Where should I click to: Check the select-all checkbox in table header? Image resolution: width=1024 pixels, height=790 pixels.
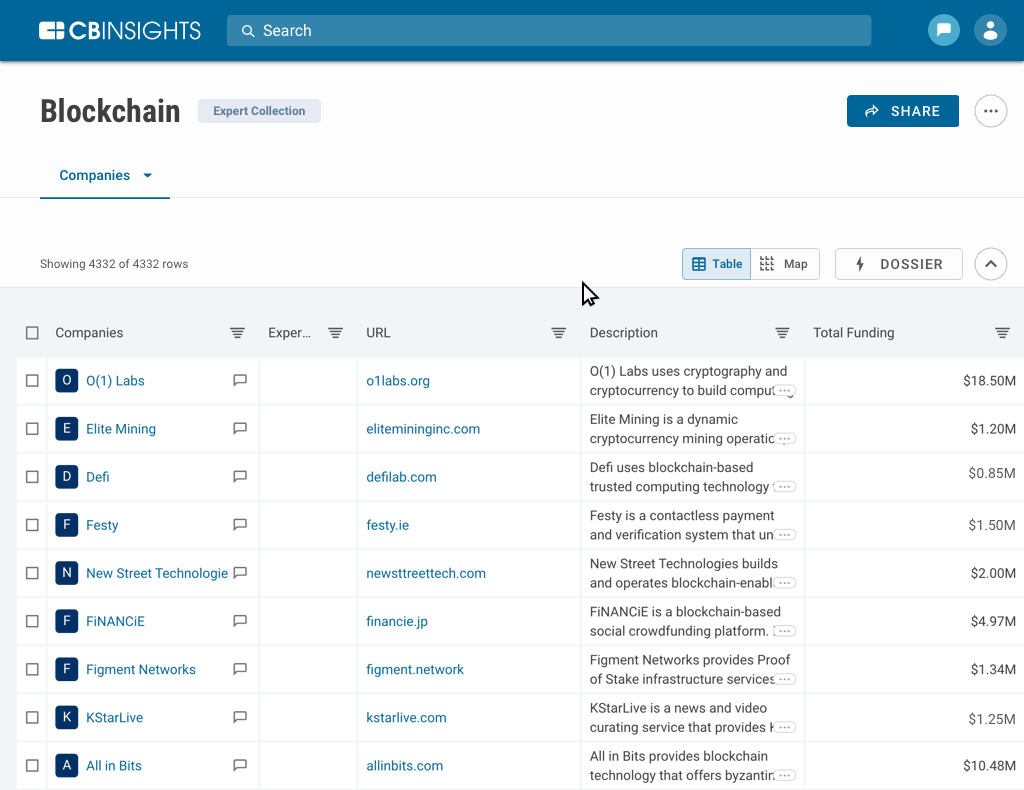[x=32, y=333]
